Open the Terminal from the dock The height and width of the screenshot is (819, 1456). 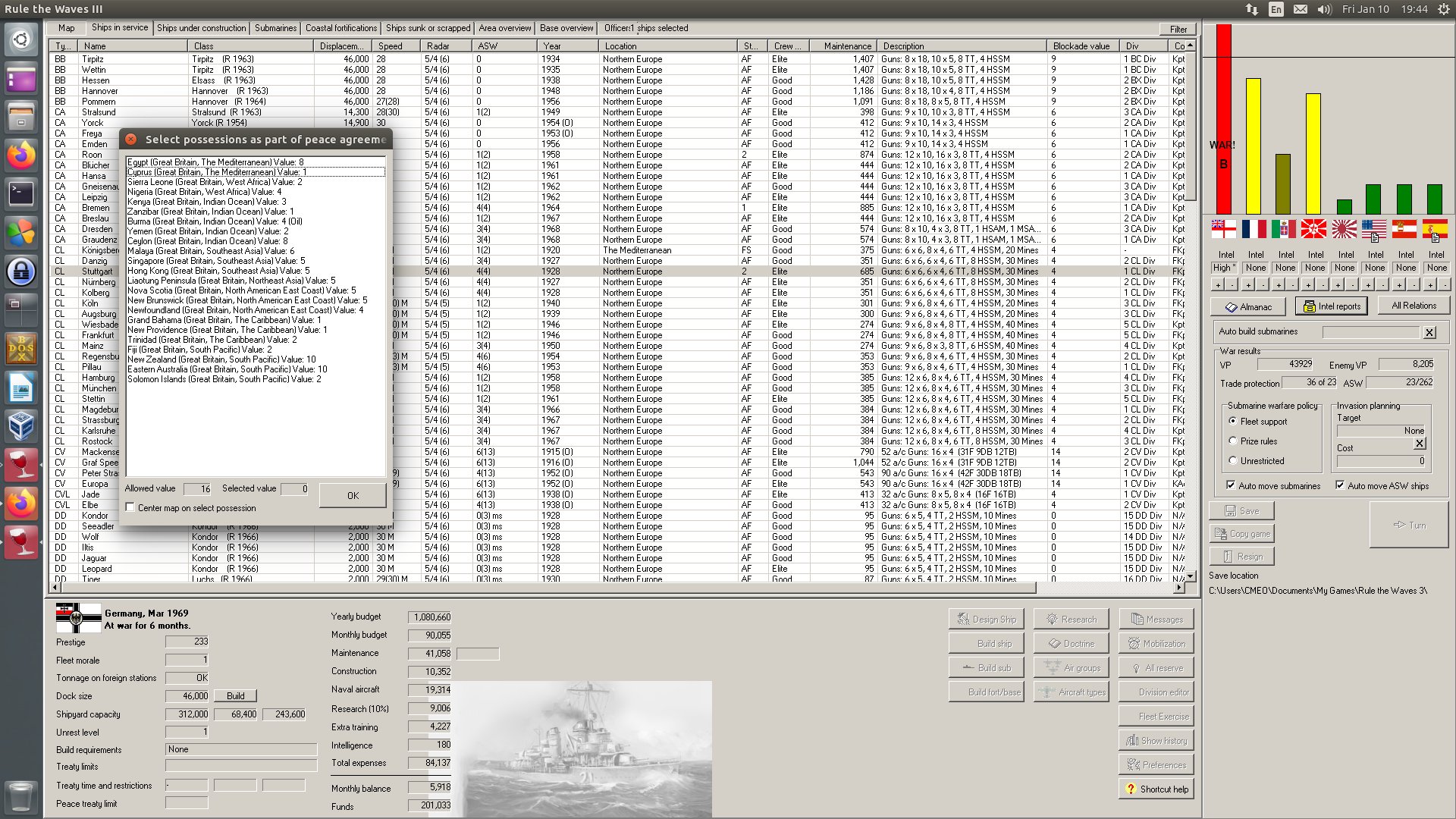[x=21, y=194]
